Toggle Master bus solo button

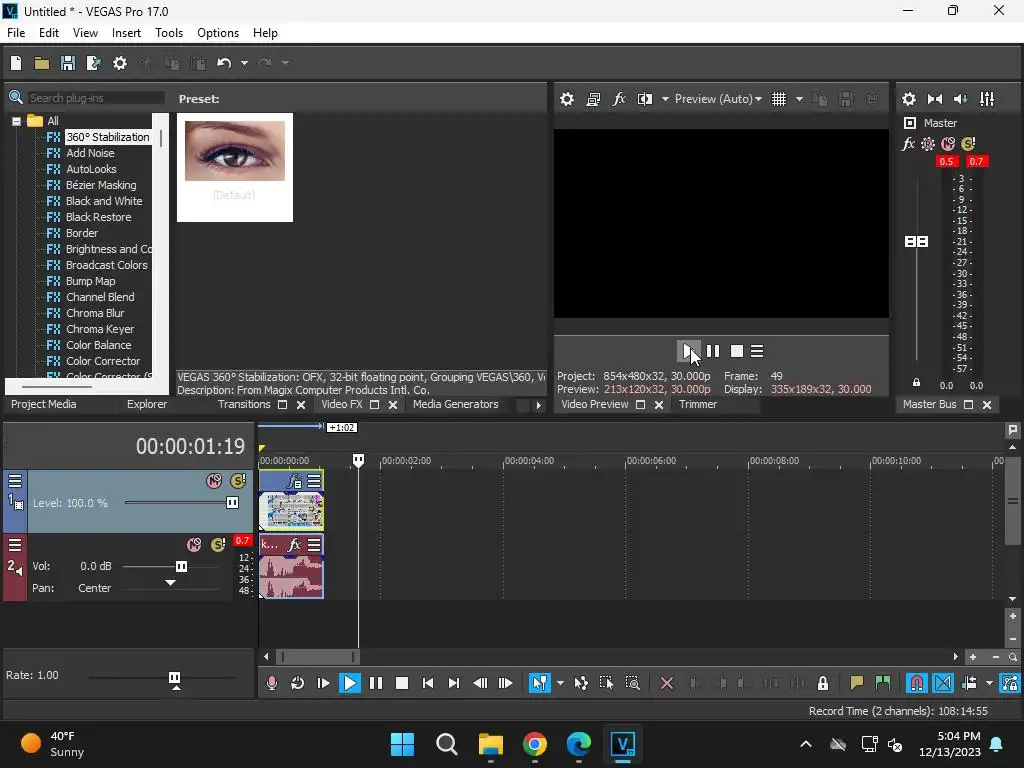968,144
